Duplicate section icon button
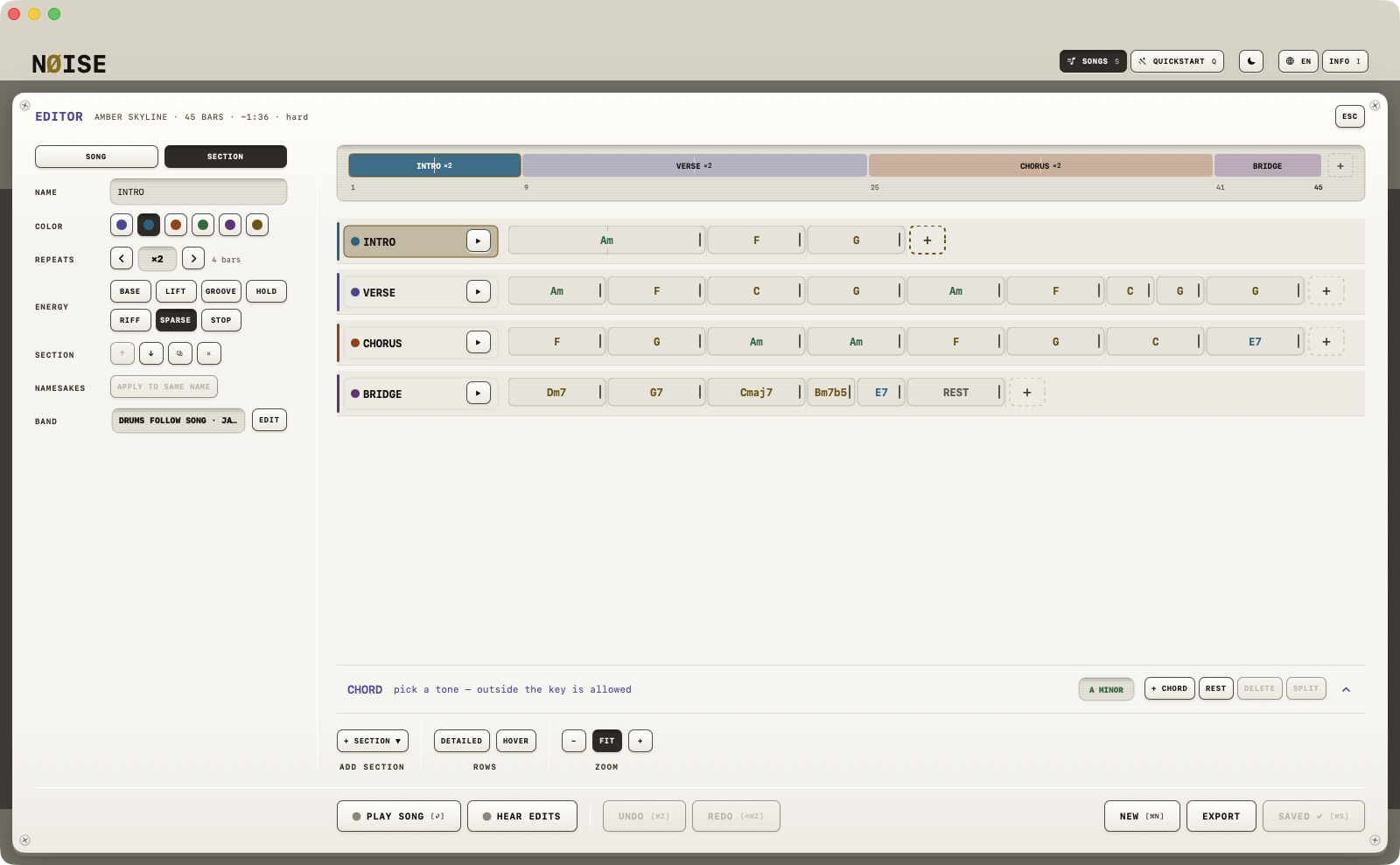The image size is (1400, 865). tap(180, 353)
